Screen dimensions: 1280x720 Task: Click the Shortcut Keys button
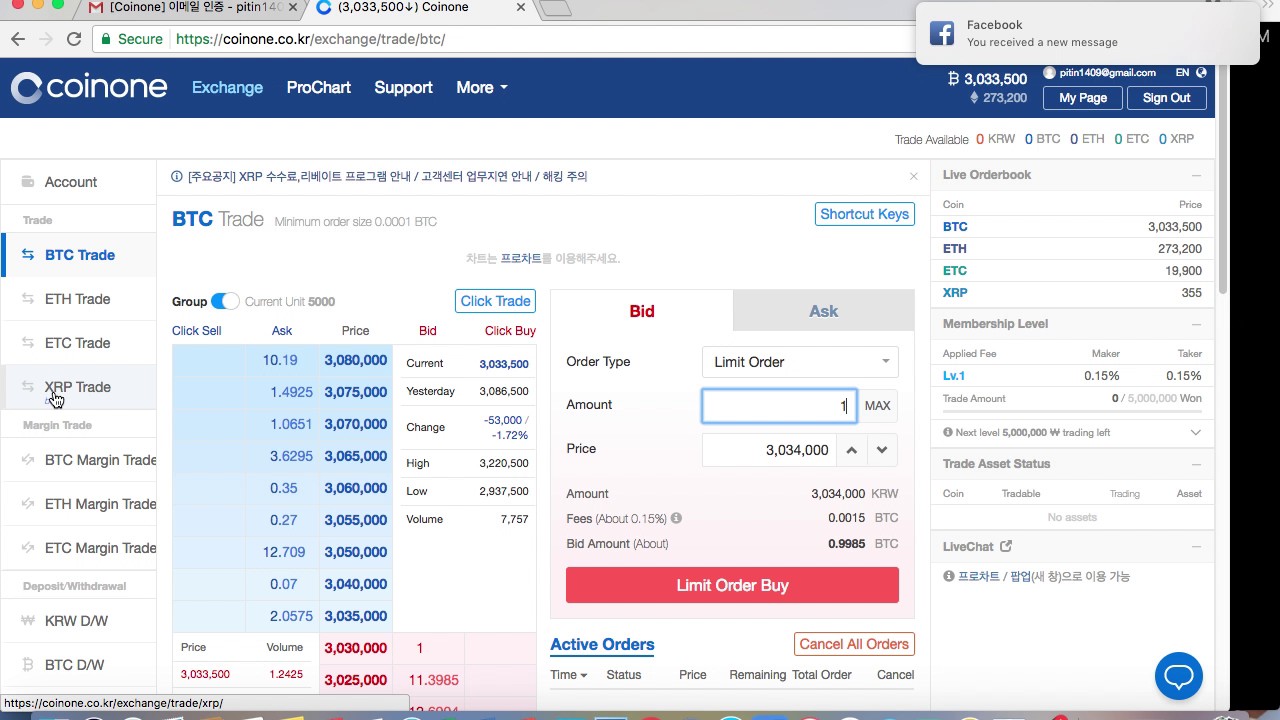[864, 214]
